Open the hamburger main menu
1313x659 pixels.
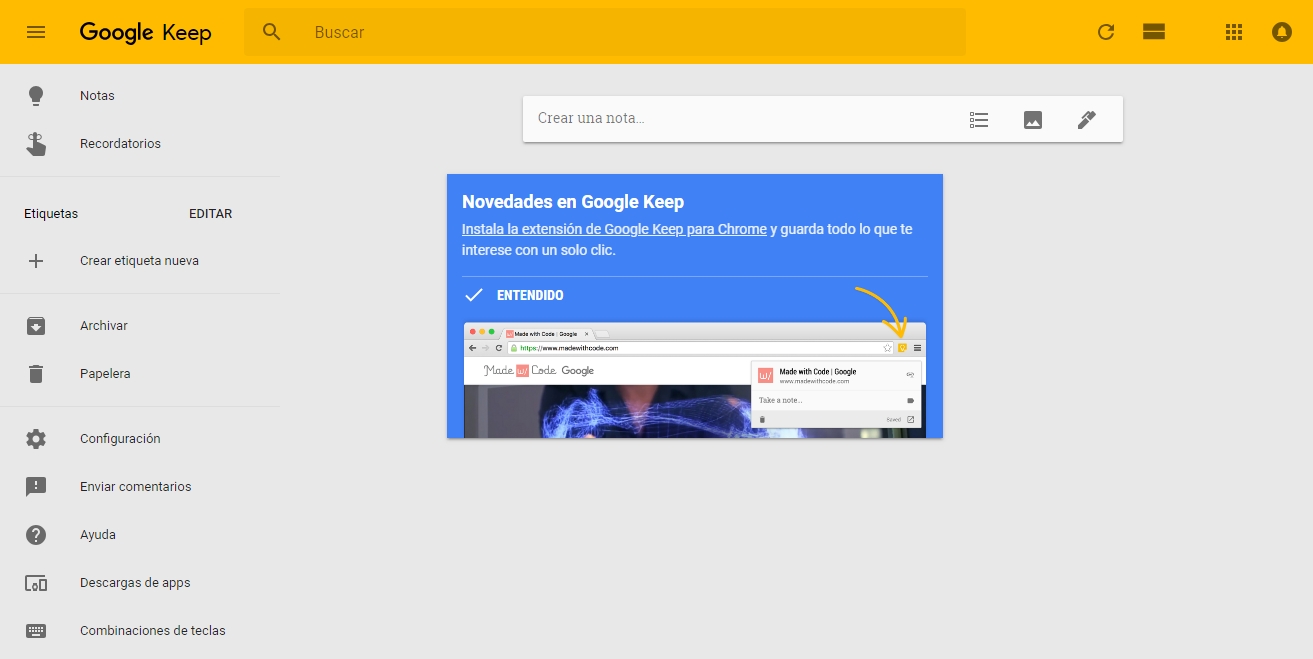pyautogui.click(x=36, y=32)
